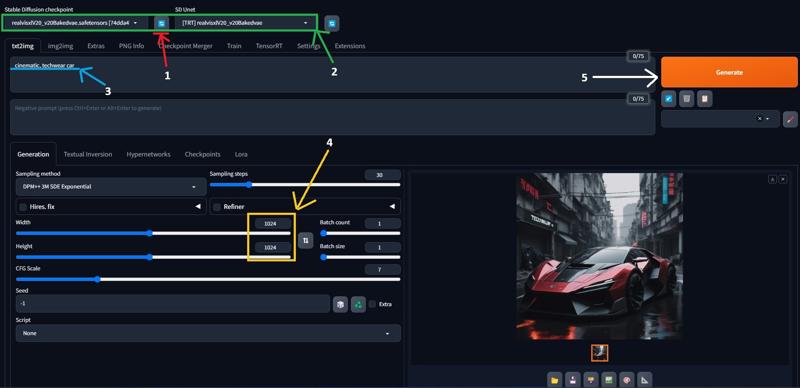The height and width of the screenshot is (388, 800).
Task: Click the Height slider track
Action: tap(153, 257)
